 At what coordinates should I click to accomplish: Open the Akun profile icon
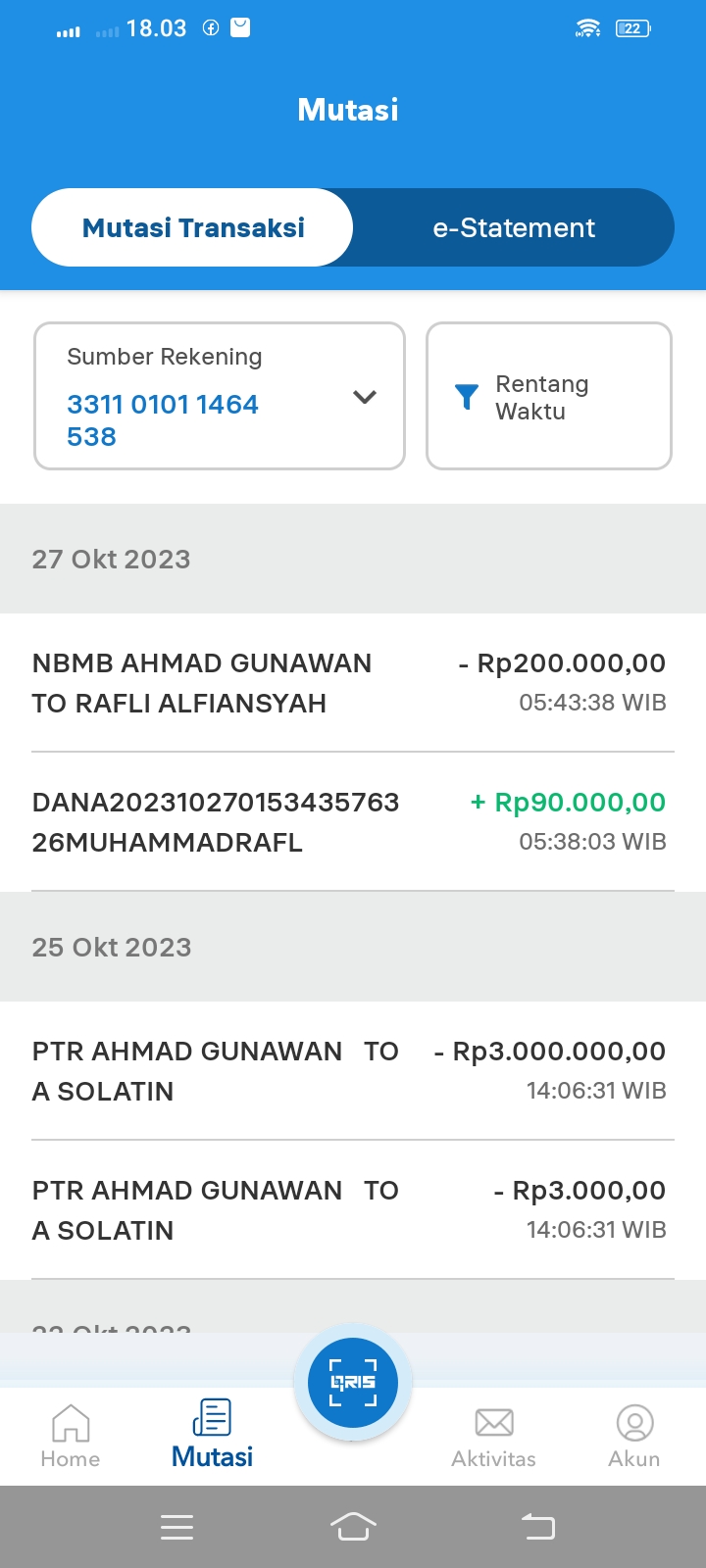634,1423
